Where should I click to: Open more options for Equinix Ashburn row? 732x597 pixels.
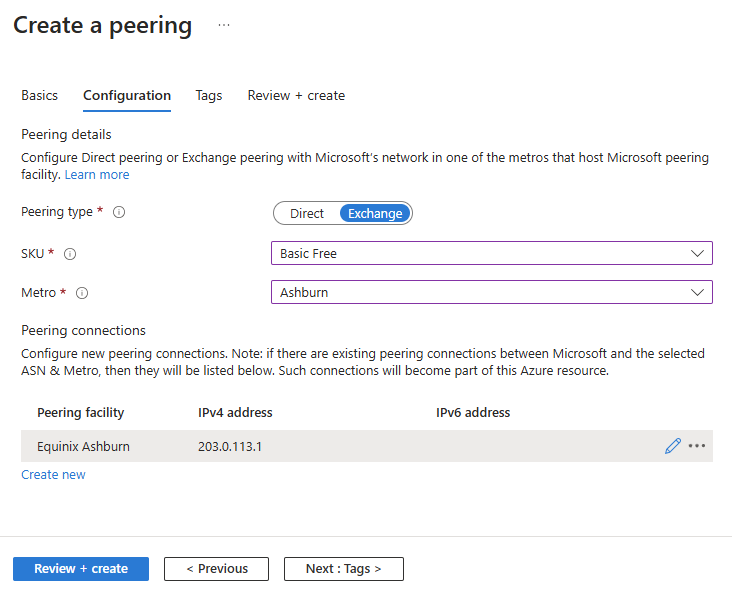[697, 446]
